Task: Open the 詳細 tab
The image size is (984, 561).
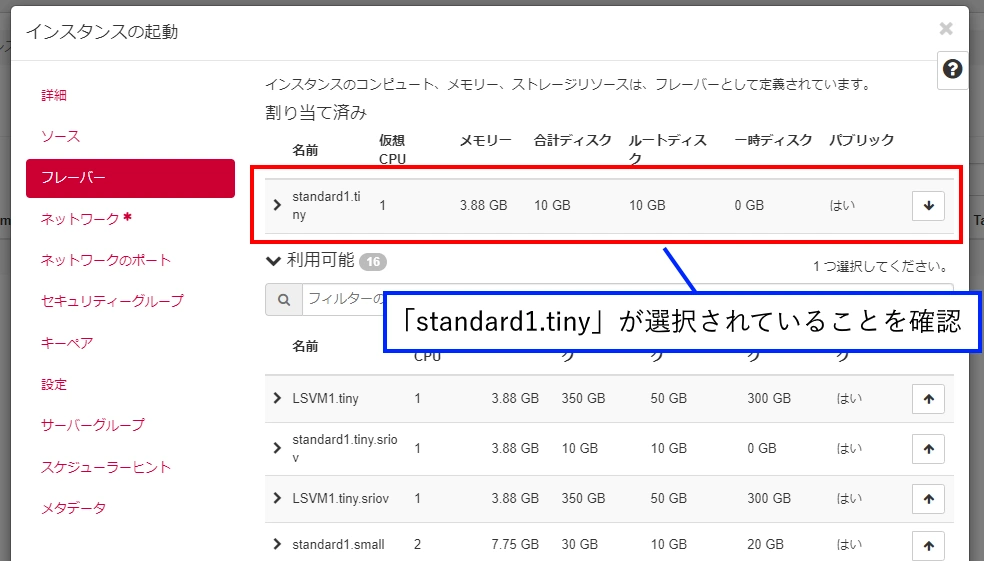Action: click(54, 95)
